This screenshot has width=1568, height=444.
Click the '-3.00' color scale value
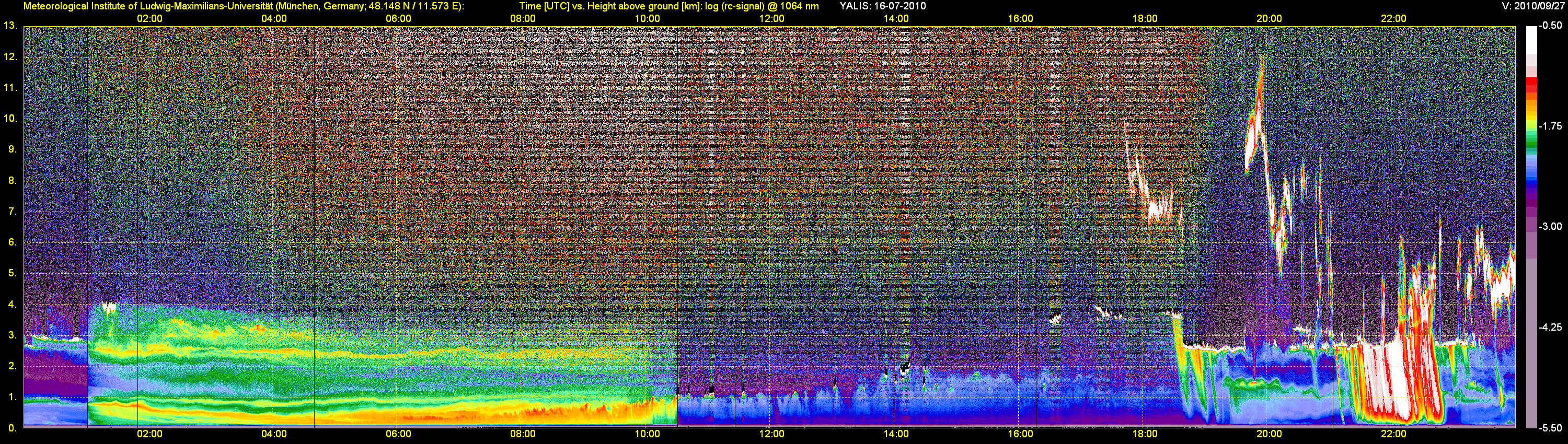click(1550, 226)
